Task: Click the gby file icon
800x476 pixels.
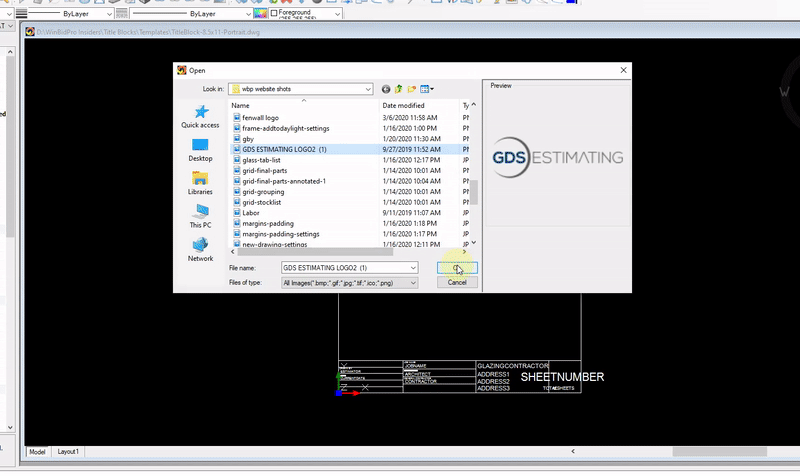Action: pos(237,139)
